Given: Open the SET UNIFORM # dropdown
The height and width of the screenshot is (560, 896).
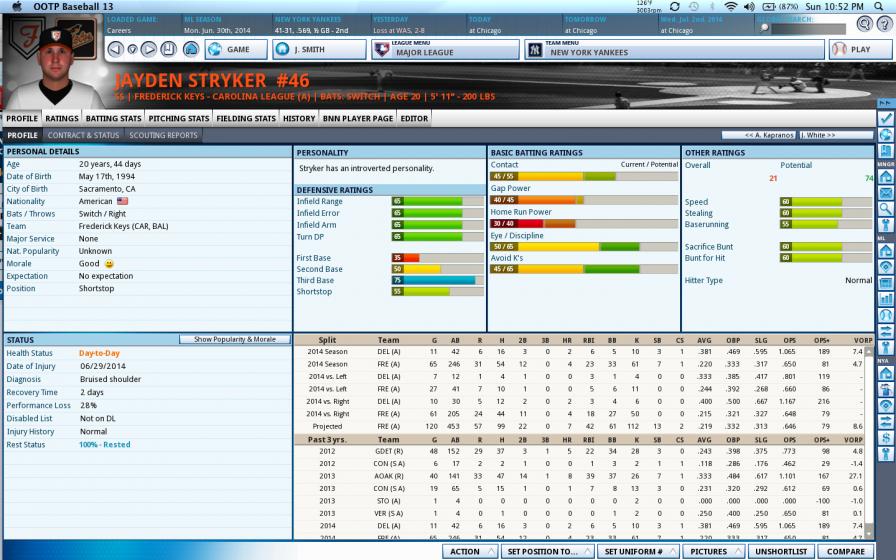Looking at the screenshot, I should [638, 551].
